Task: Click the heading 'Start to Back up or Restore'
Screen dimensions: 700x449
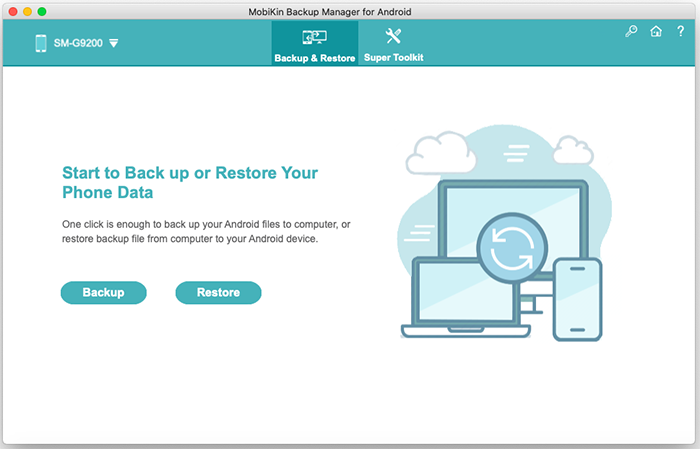Action: (190, 183)
